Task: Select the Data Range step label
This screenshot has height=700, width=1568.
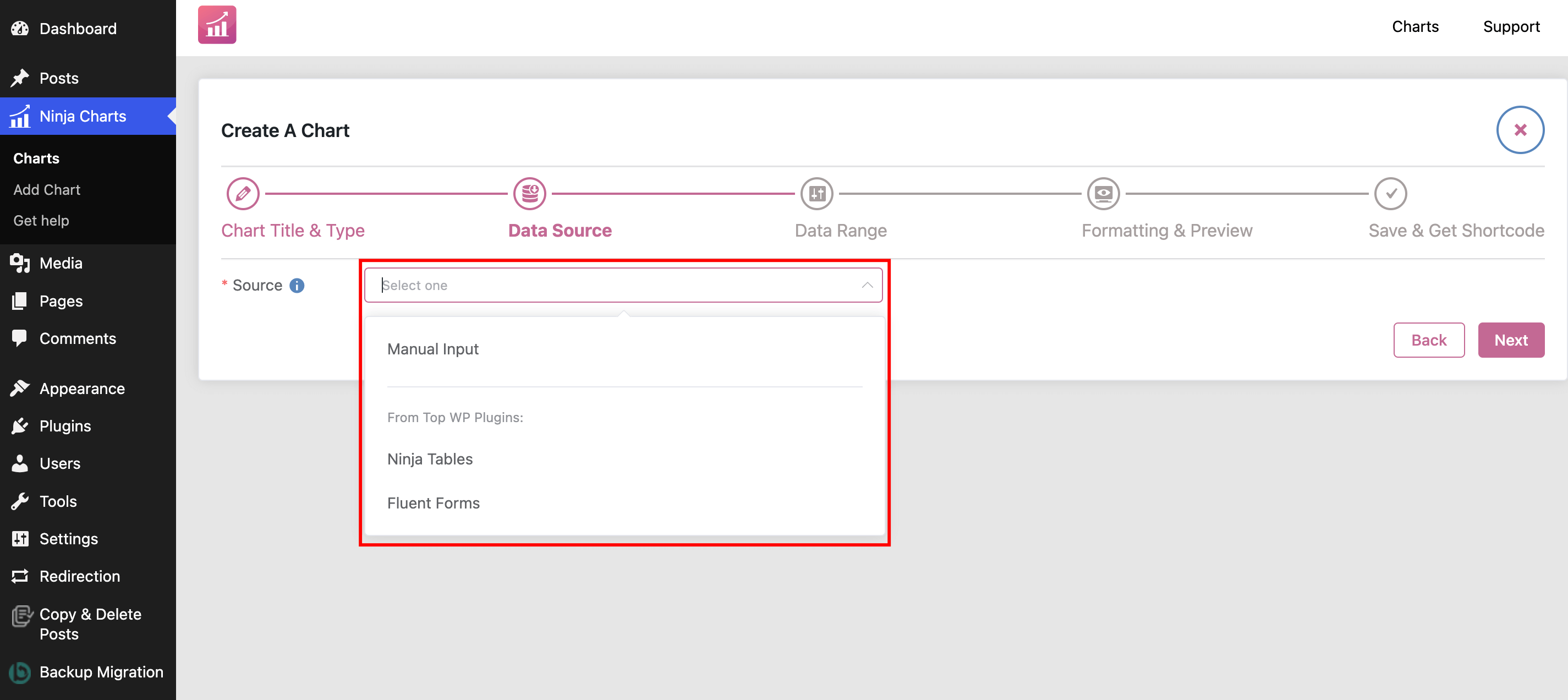Action: tap(841, 230)
